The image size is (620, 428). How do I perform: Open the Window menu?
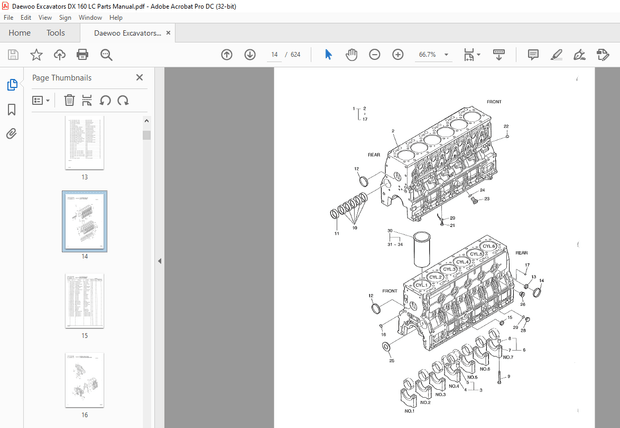tap(90, 17)
